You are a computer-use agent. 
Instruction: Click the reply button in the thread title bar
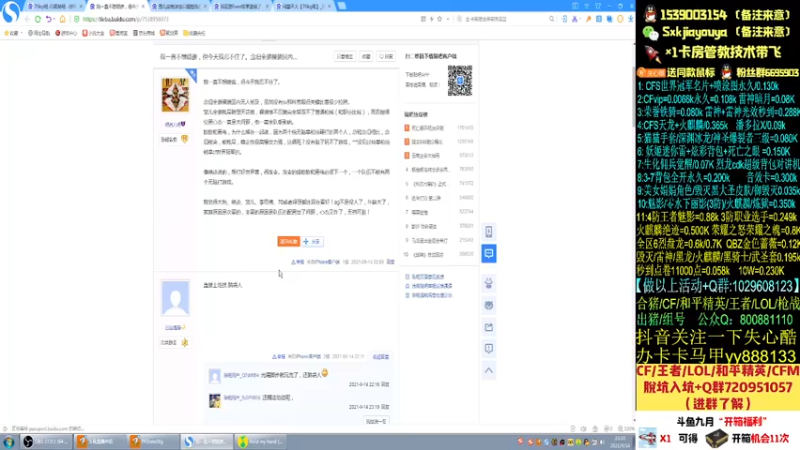386,57
